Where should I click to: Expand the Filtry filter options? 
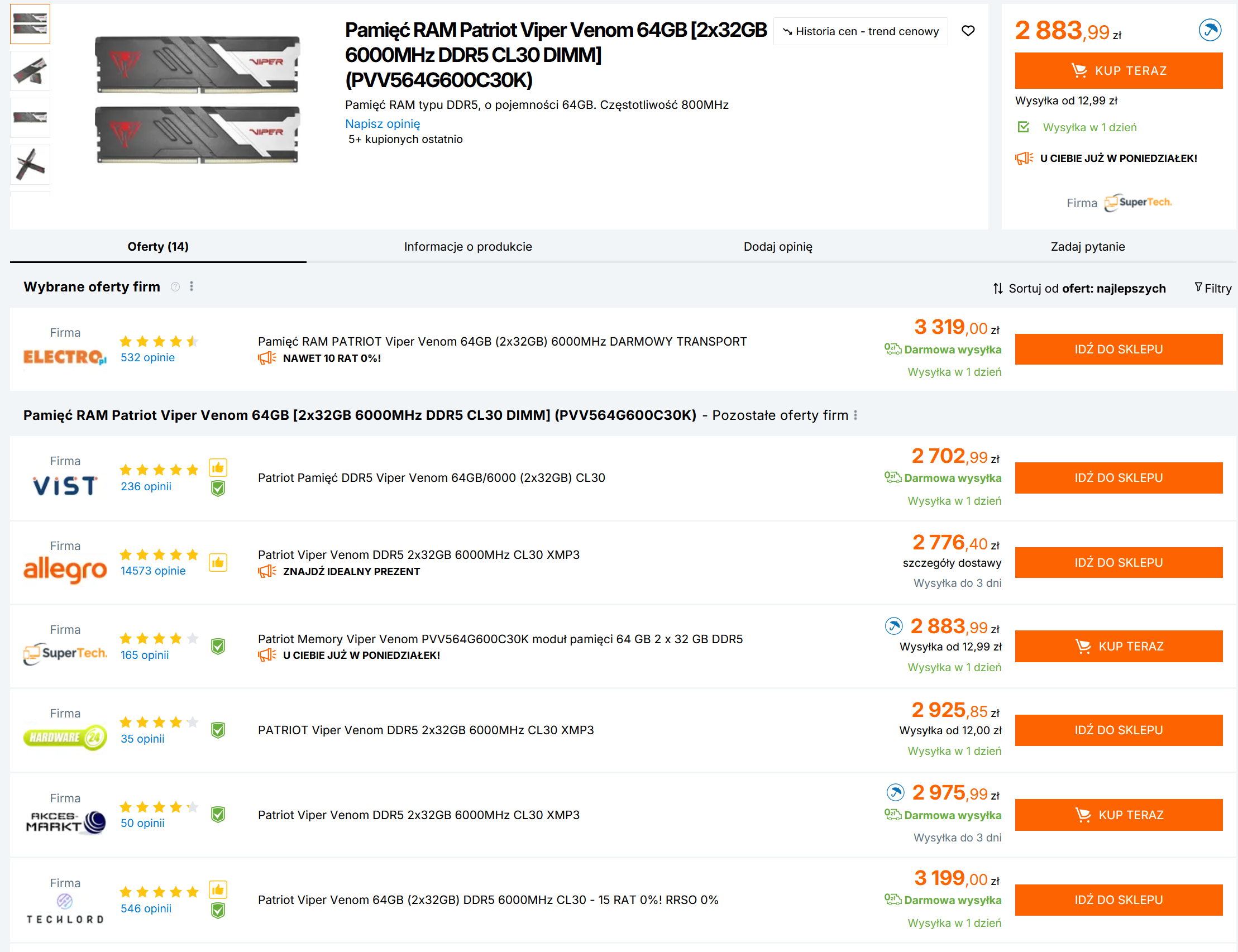(1212, 289)
